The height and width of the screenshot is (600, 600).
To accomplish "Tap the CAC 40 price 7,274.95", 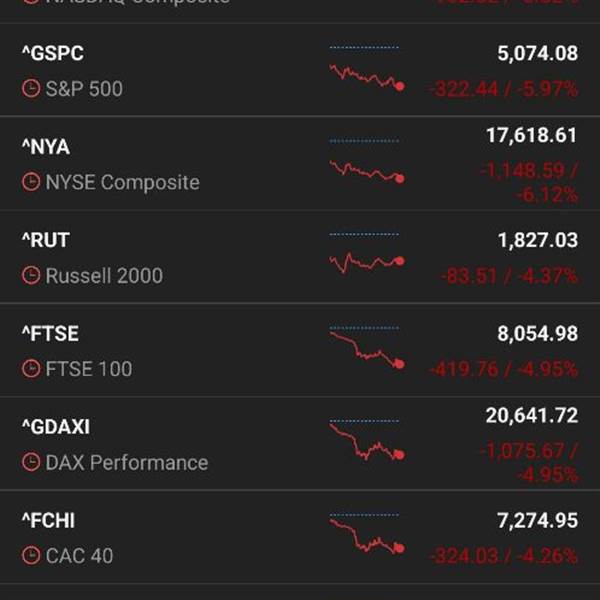I will 538,521.
